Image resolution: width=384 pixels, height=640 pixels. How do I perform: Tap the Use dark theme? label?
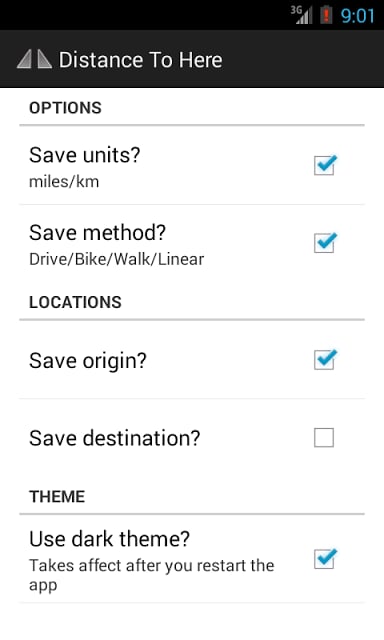pyautogui.click(x=109, y=539)
